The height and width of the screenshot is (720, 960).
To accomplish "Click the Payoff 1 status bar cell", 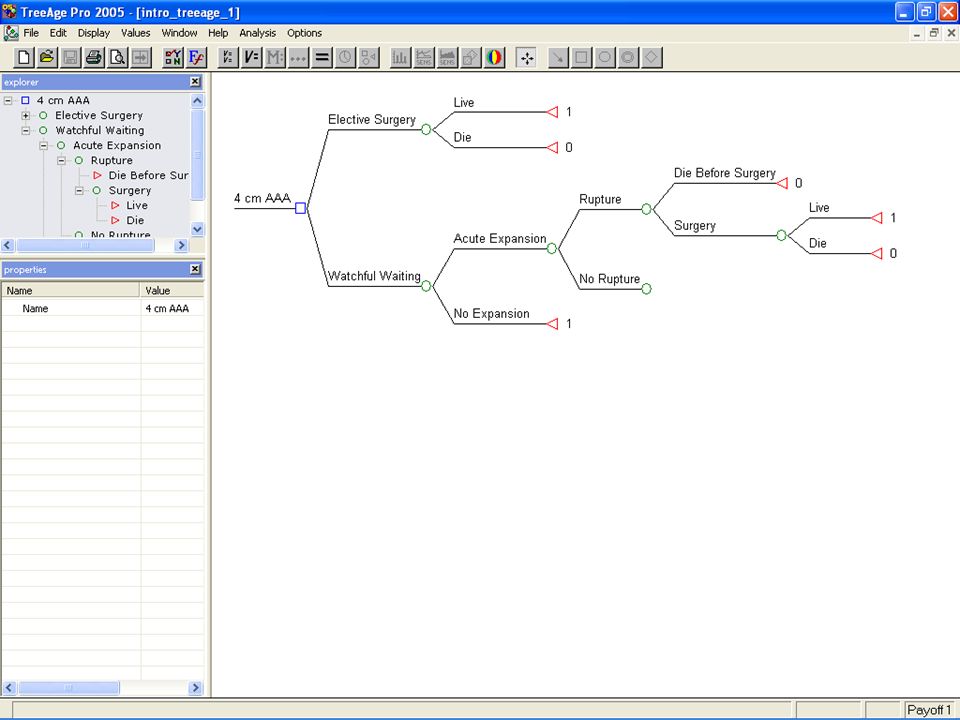I will pyautogui.click(x=929, y=710).
